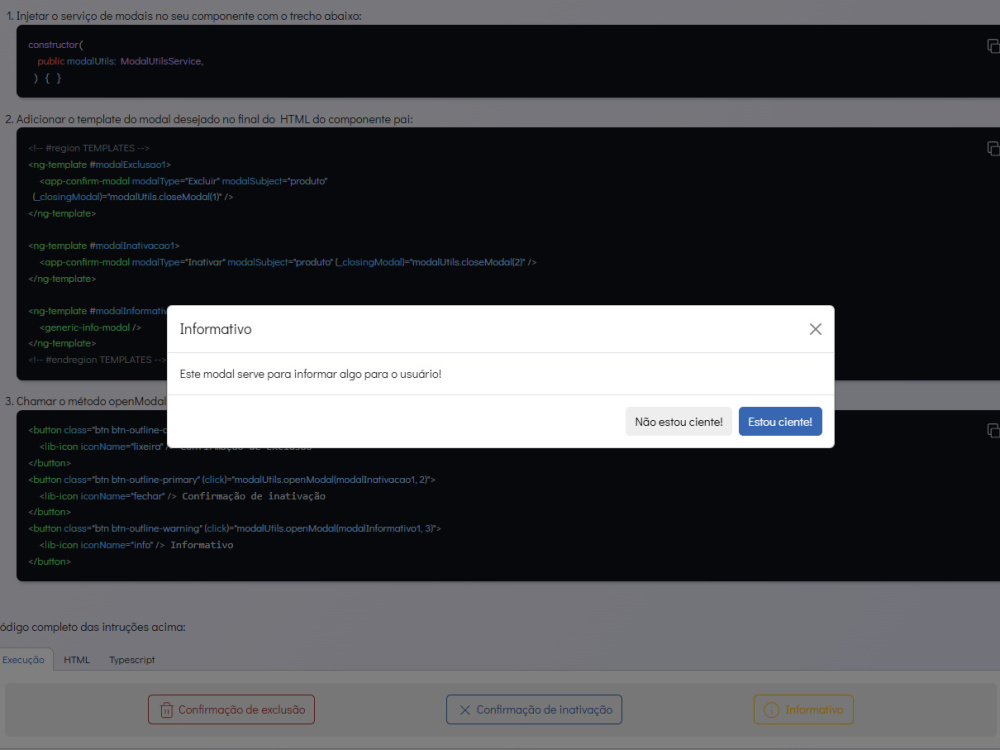Viewport: 1000px width, 750px height.
Task: Click the 'Estou ciente!' button
Action: (780, 422)
